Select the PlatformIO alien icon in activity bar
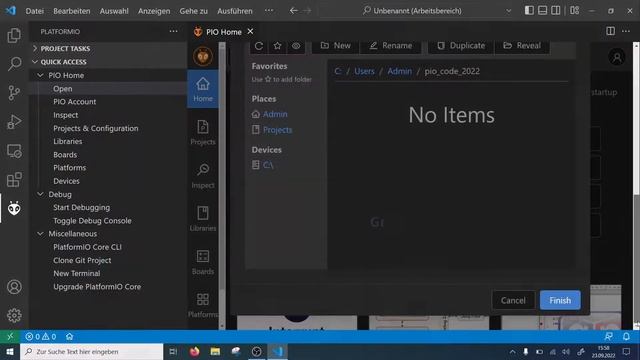The width and height of the screenshot is (640, 360). coord(14,208)
